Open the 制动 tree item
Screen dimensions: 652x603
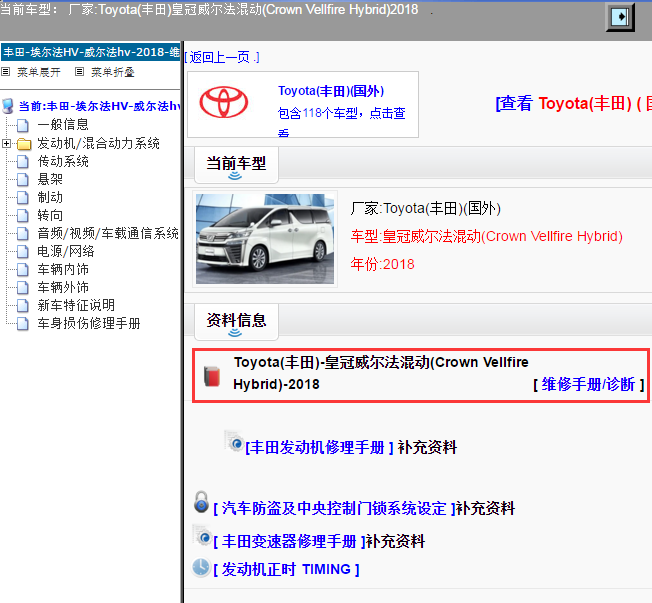click(x=50, y=197)
